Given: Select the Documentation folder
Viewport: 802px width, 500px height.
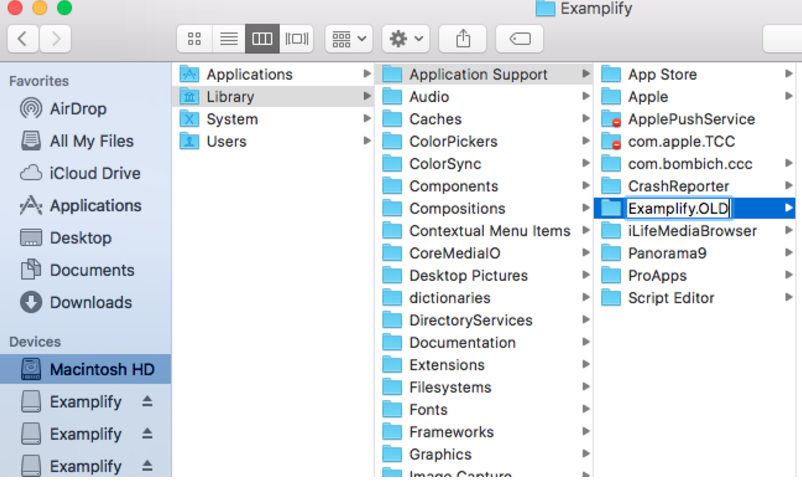Looking at the screenshot, I should [485, 343].
